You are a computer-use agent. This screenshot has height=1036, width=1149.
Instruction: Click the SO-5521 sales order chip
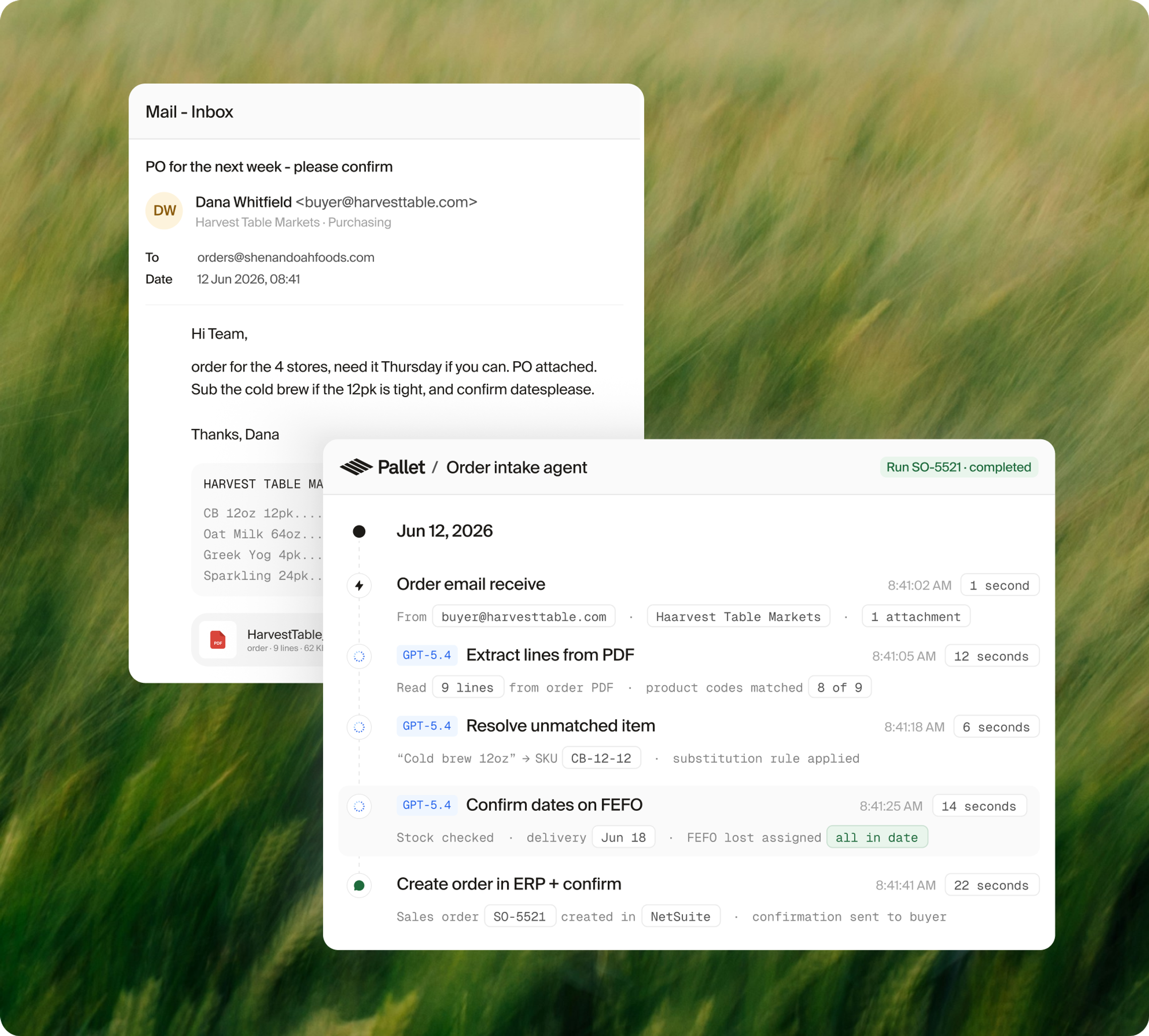tap(520, 916)
